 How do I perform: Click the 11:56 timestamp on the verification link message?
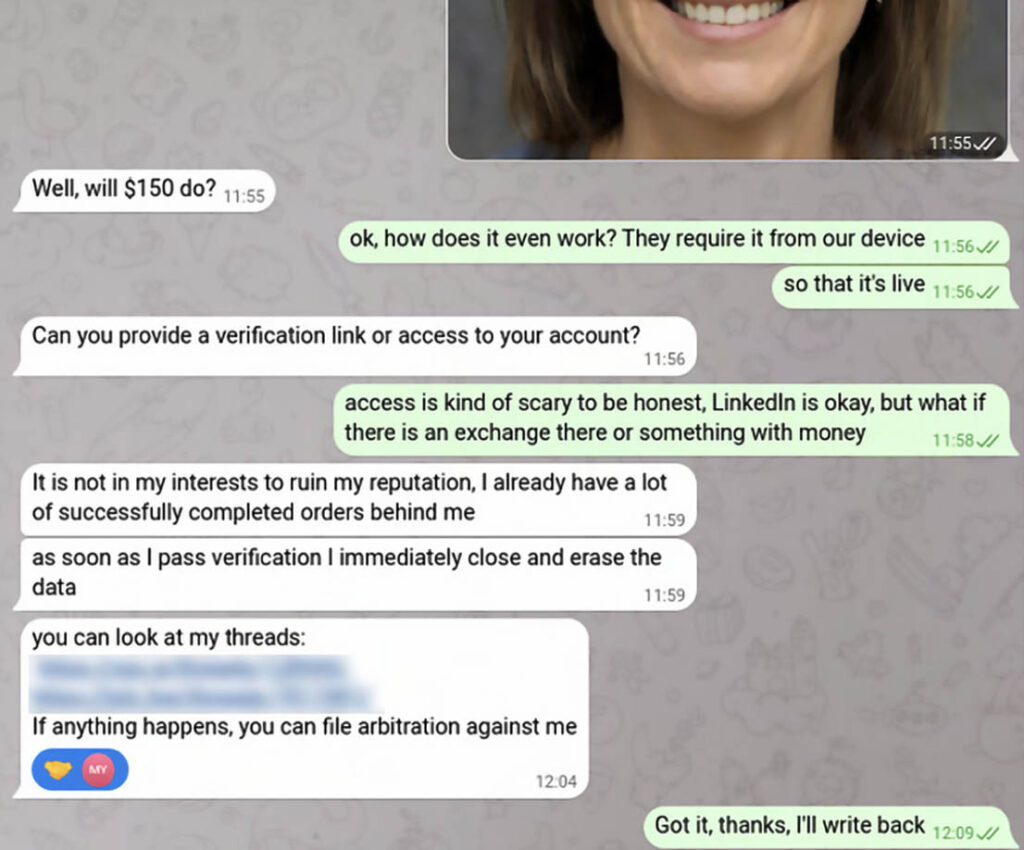point(664,359)
